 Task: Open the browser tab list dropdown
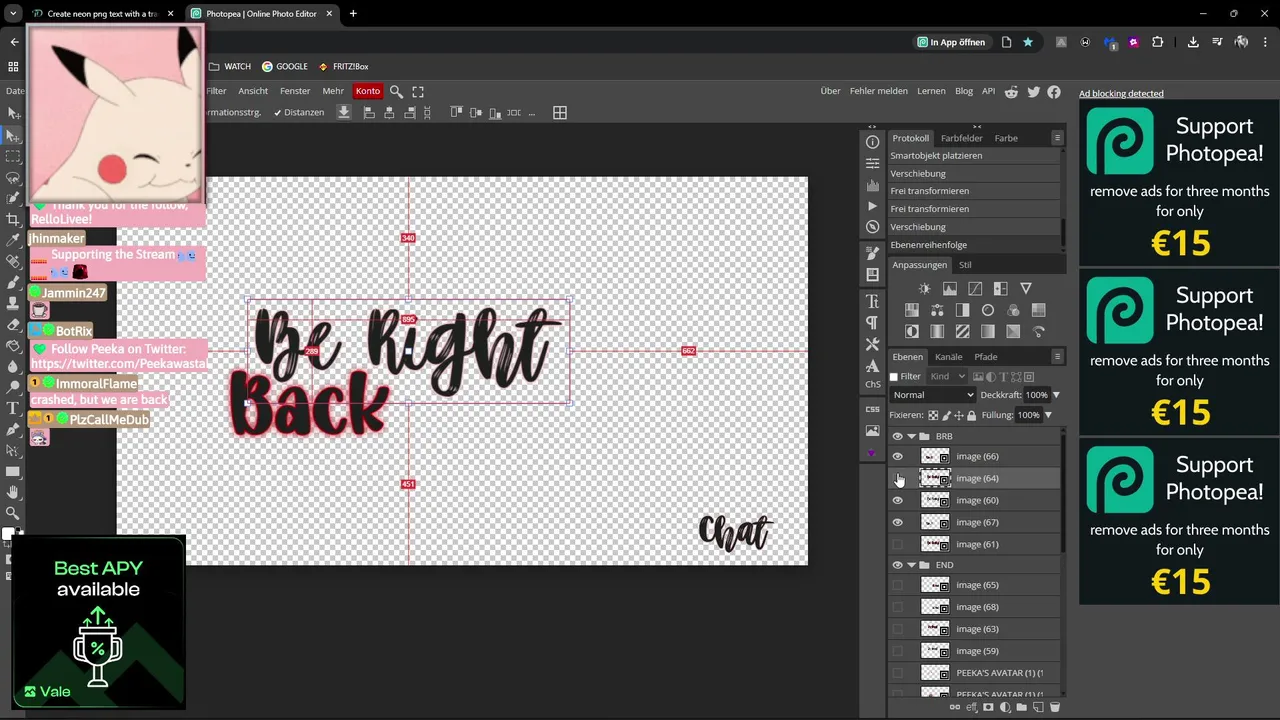point(12,14)
